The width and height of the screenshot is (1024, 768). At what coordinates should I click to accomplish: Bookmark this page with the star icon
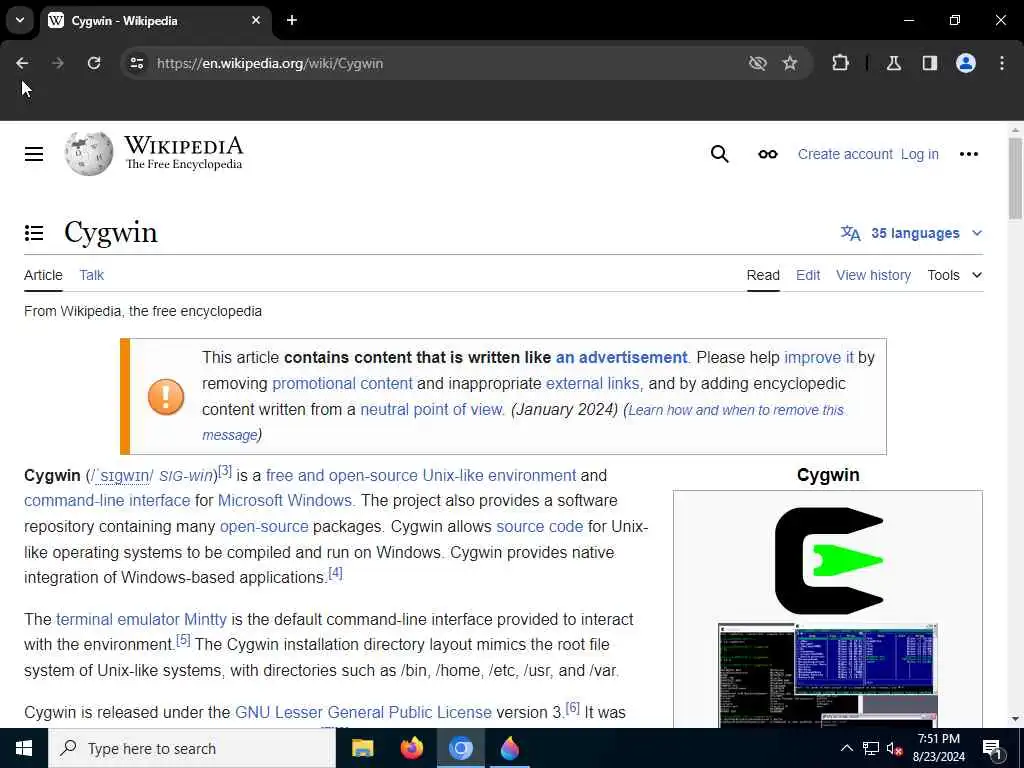click(x=790, y=63)
